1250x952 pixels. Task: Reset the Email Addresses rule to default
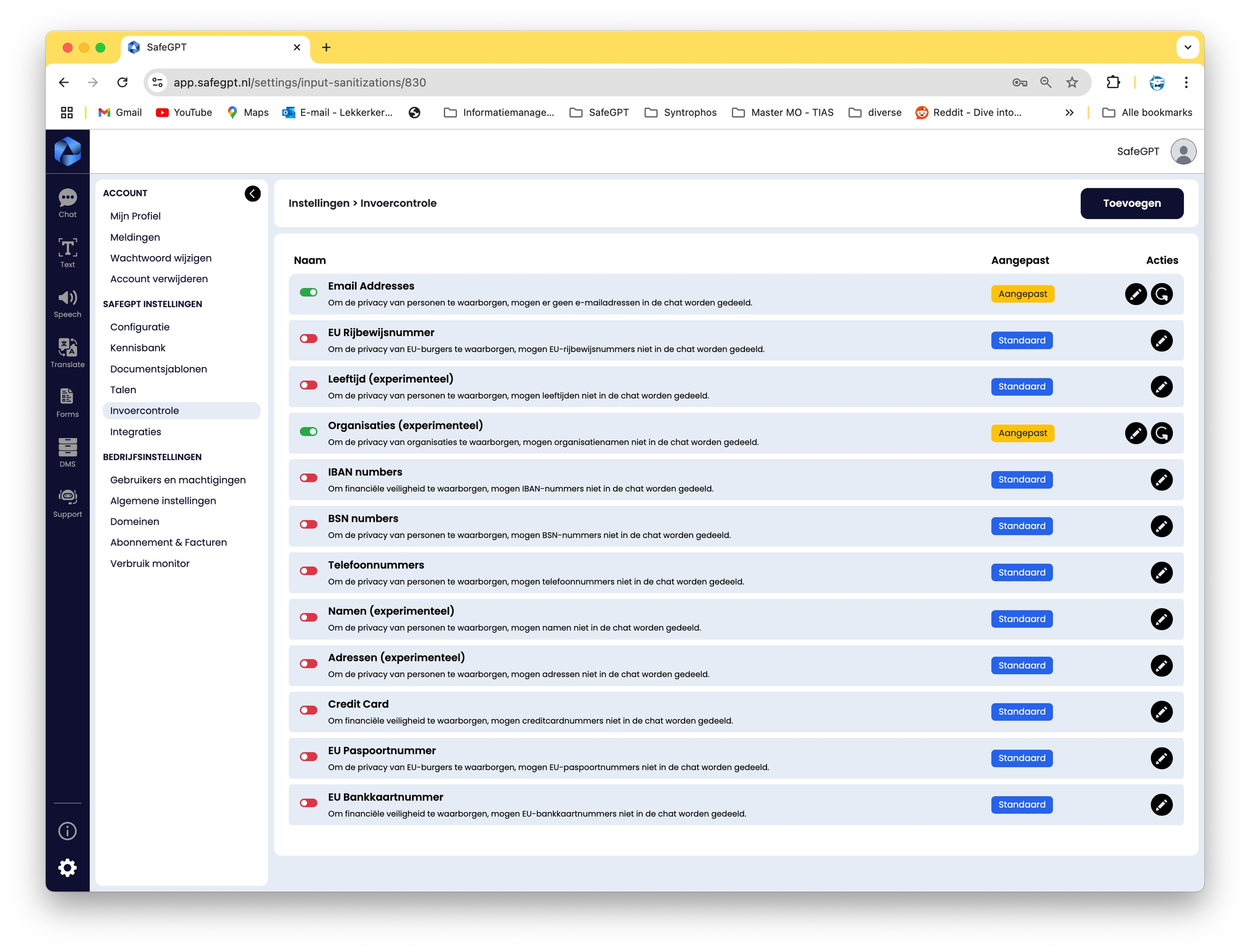(1161, 294)
